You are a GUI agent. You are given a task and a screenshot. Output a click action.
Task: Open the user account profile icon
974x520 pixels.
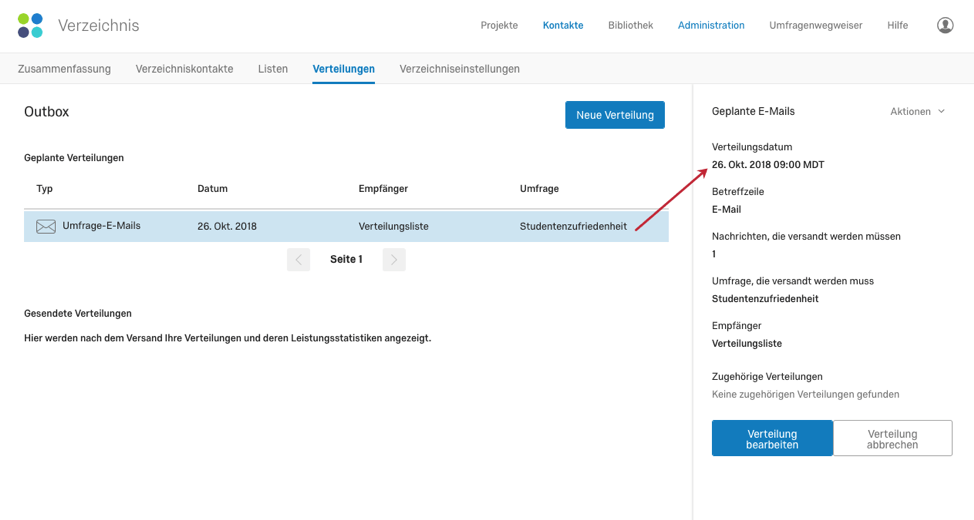(x=945, y=25)
